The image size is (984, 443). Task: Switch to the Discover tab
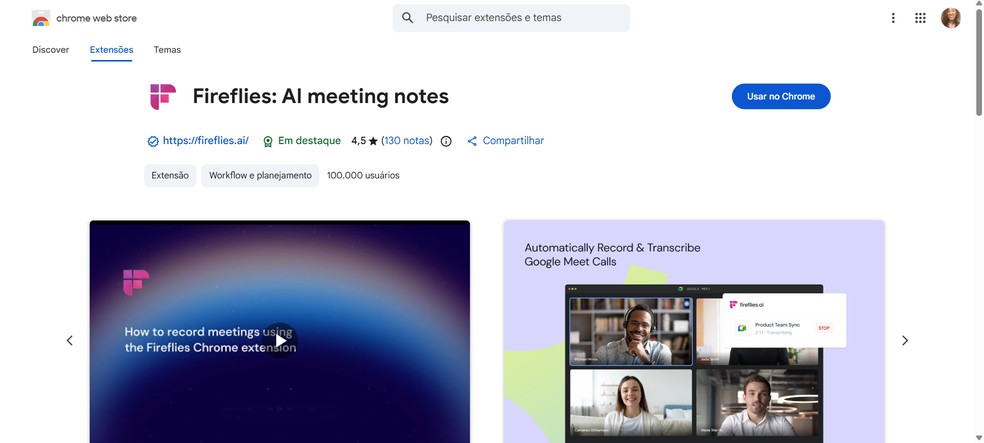pos(51,50)
